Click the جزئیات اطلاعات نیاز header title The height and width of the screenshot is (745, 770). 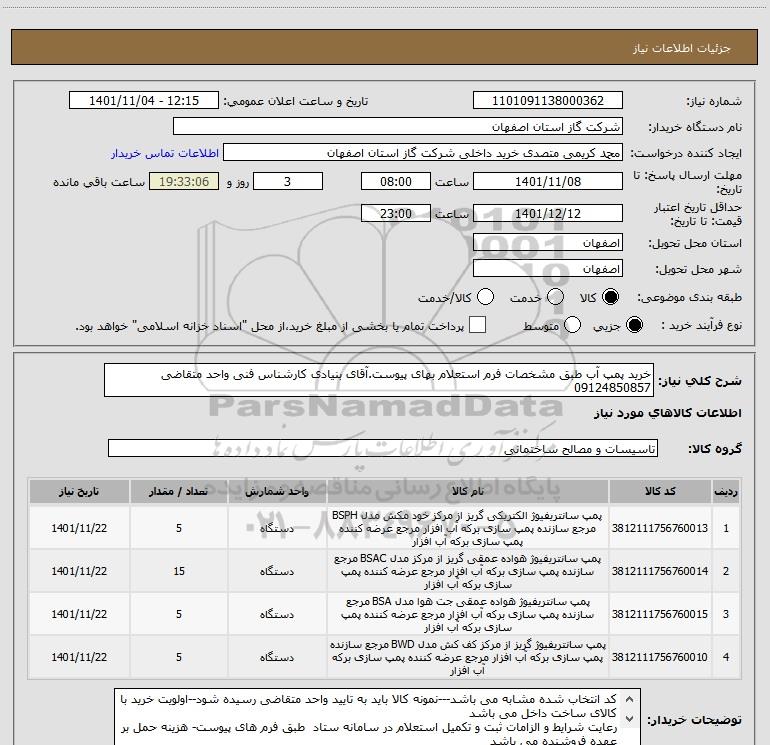[x=682, y=48]
